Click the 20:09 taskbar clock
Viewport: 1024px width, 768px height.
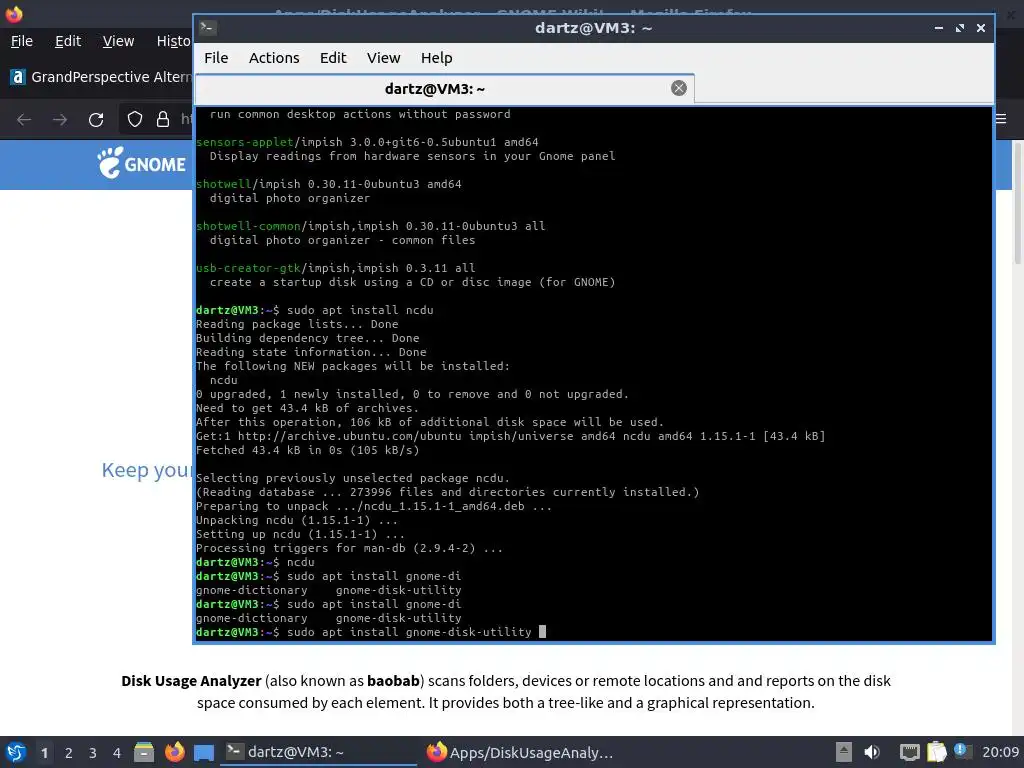1000,752
